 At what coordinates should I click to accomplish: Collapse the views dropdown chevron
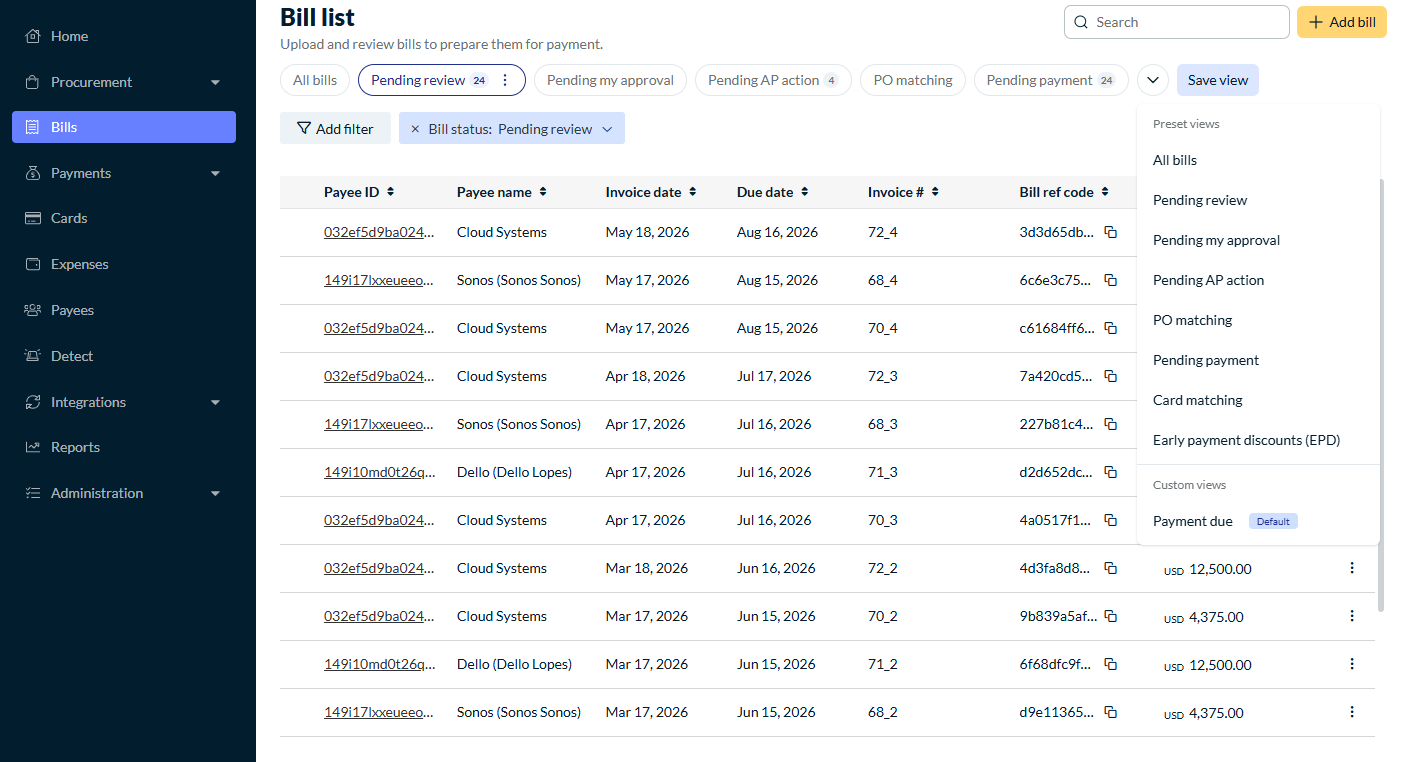[x=1153, y=80]
